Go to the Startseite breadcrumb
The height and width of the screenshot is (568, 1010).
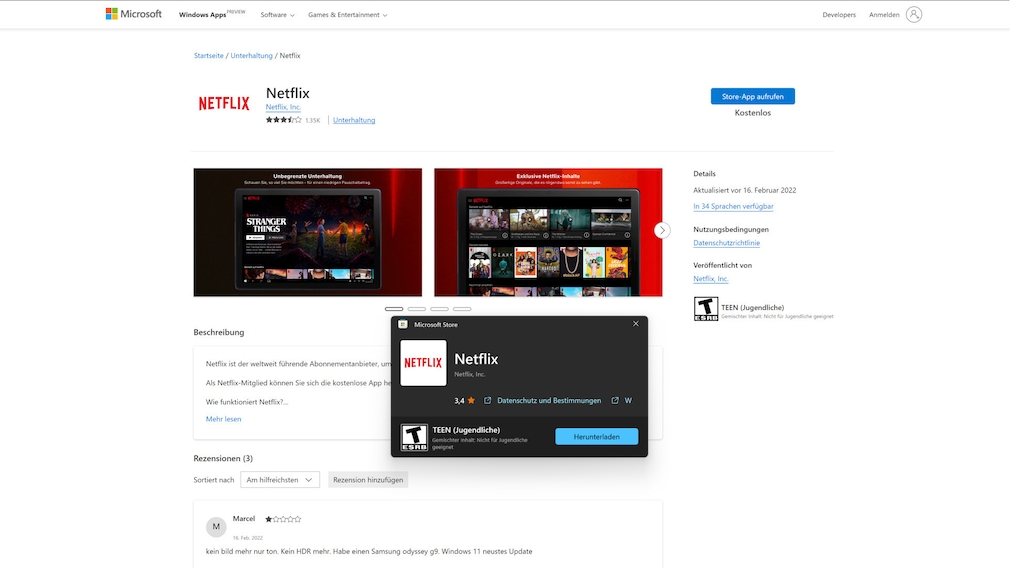(209, 55)
